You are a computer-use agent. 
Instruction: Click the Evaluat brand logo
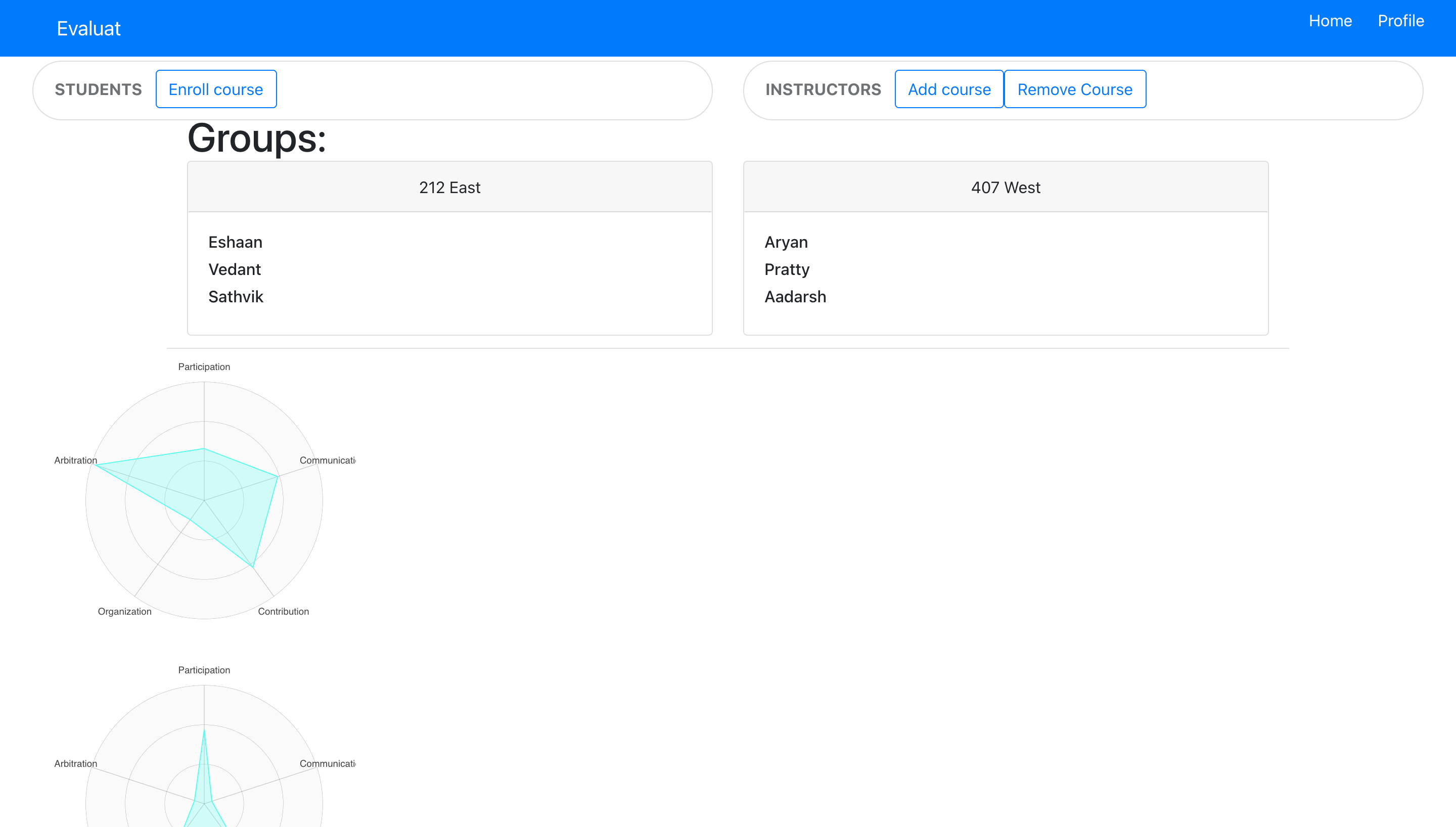tap(88, 28)
